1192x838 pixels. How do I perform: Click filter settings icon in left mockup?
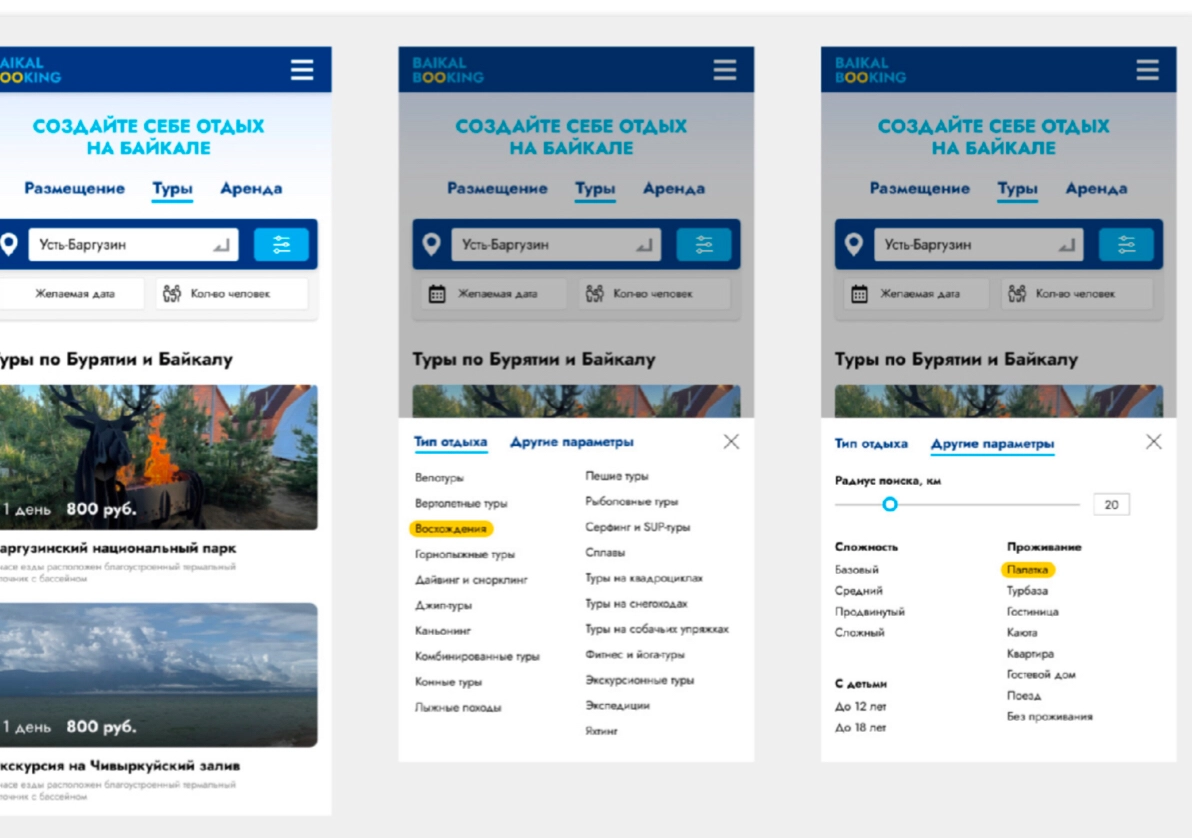pyautogui.click(x=281, y=245)
